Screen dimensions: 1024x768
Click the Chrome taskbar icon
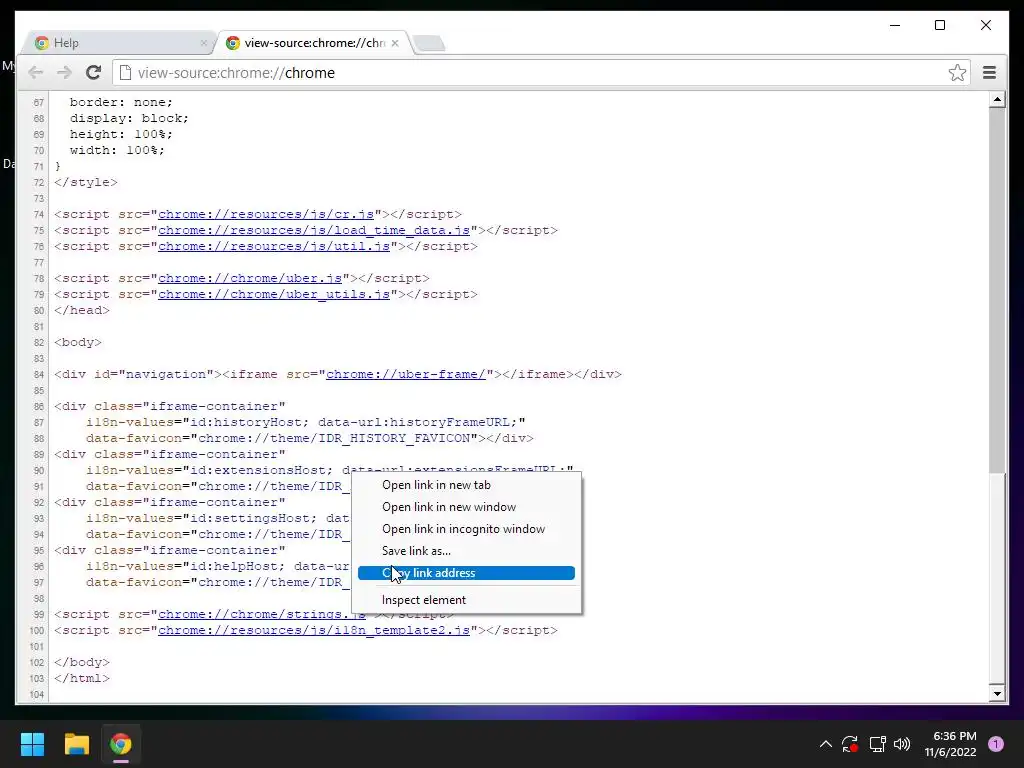[x=120, y=744]
